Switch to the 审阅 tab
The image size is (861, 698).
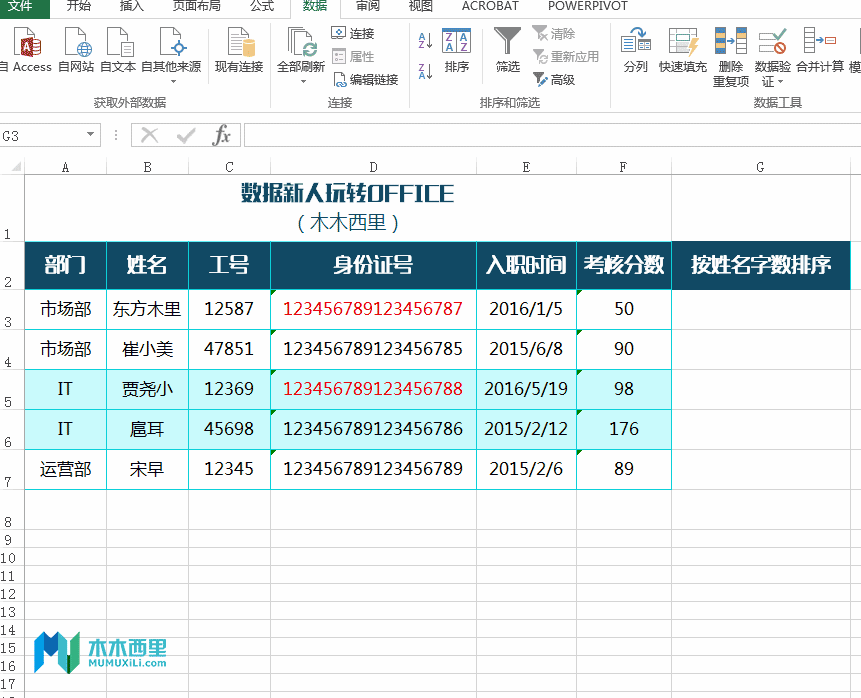(367, 6)
